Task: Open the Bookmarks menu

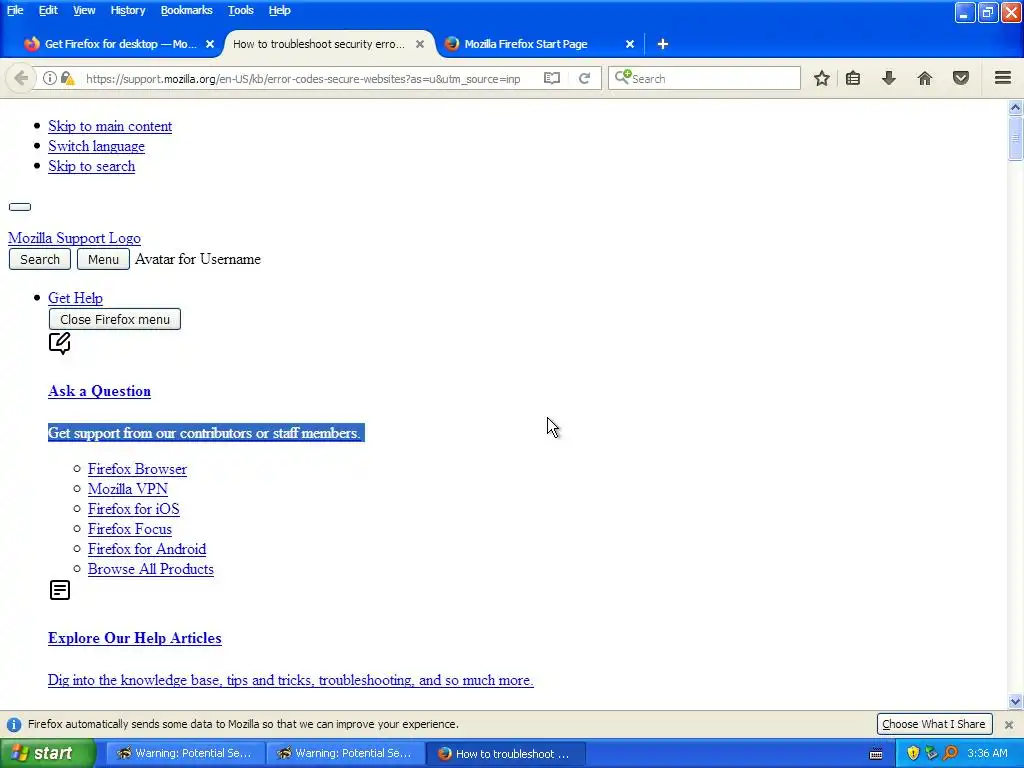Action: point(186,10)
